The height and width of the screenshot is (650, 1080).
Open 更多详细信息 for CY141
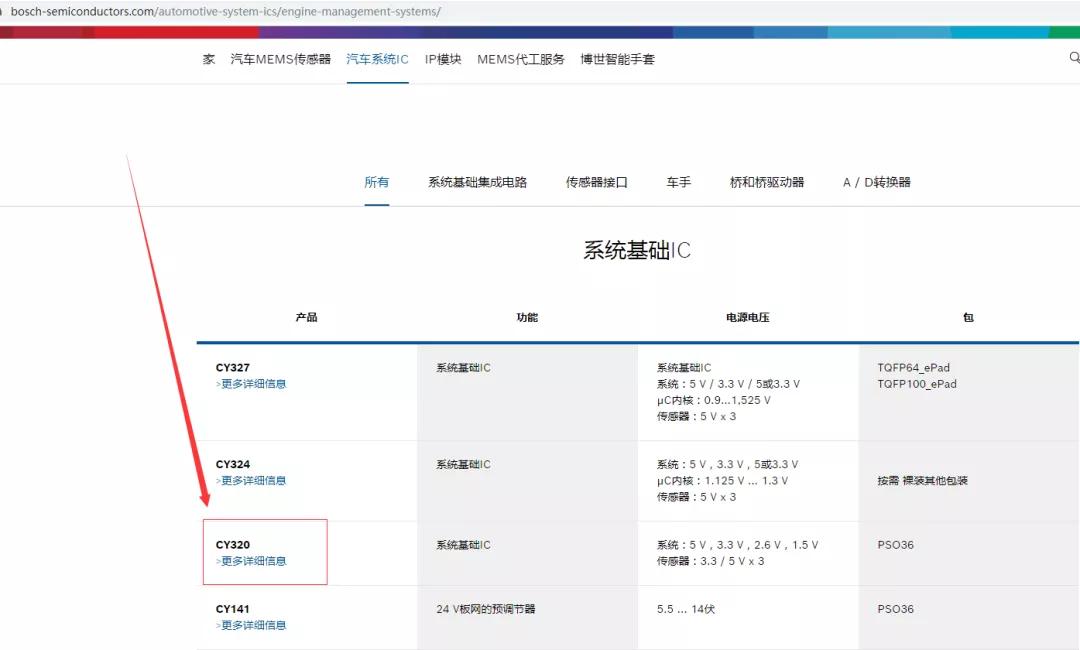(x=251, y=624)
